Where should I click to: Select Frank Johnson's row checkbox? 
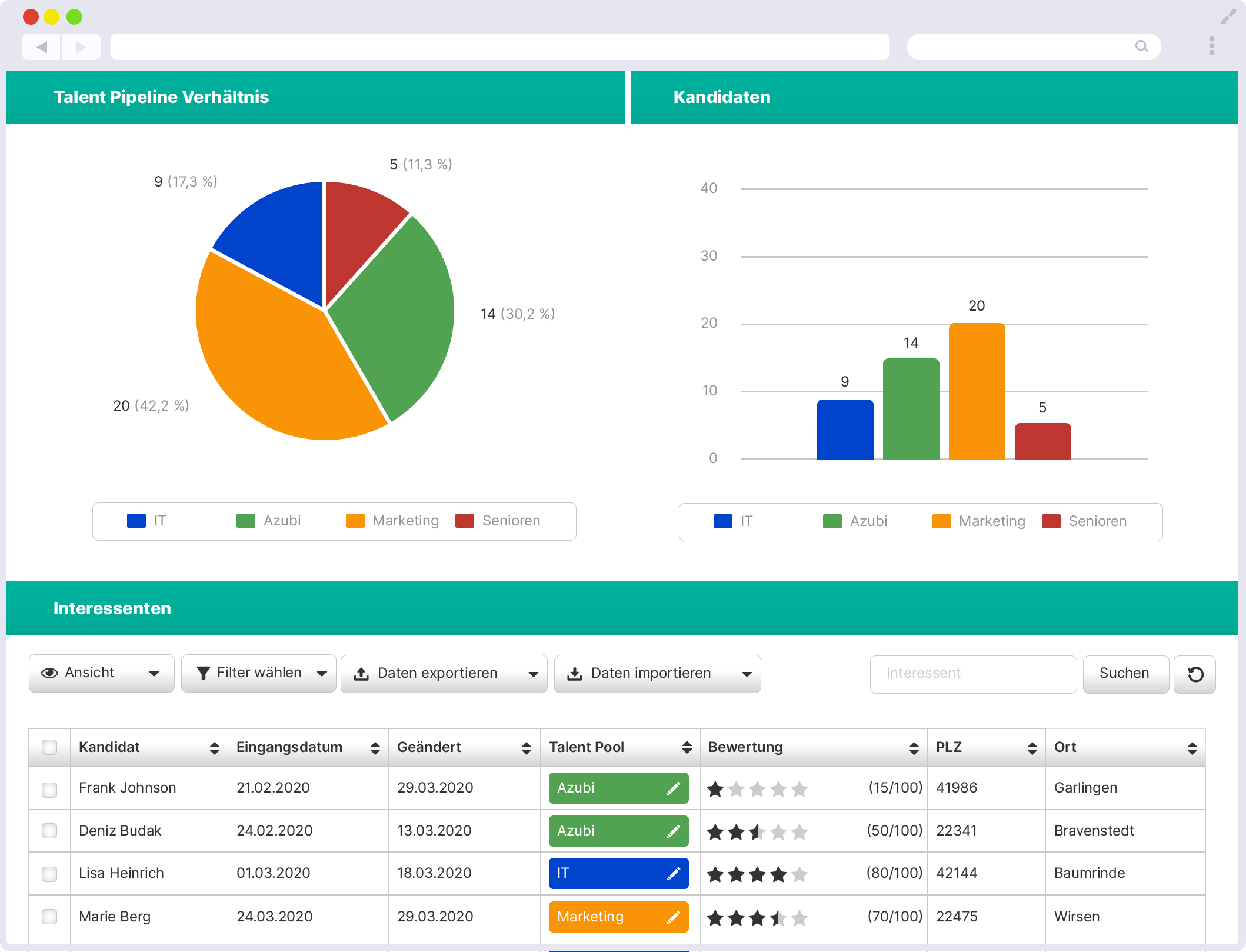click(49, 788)
